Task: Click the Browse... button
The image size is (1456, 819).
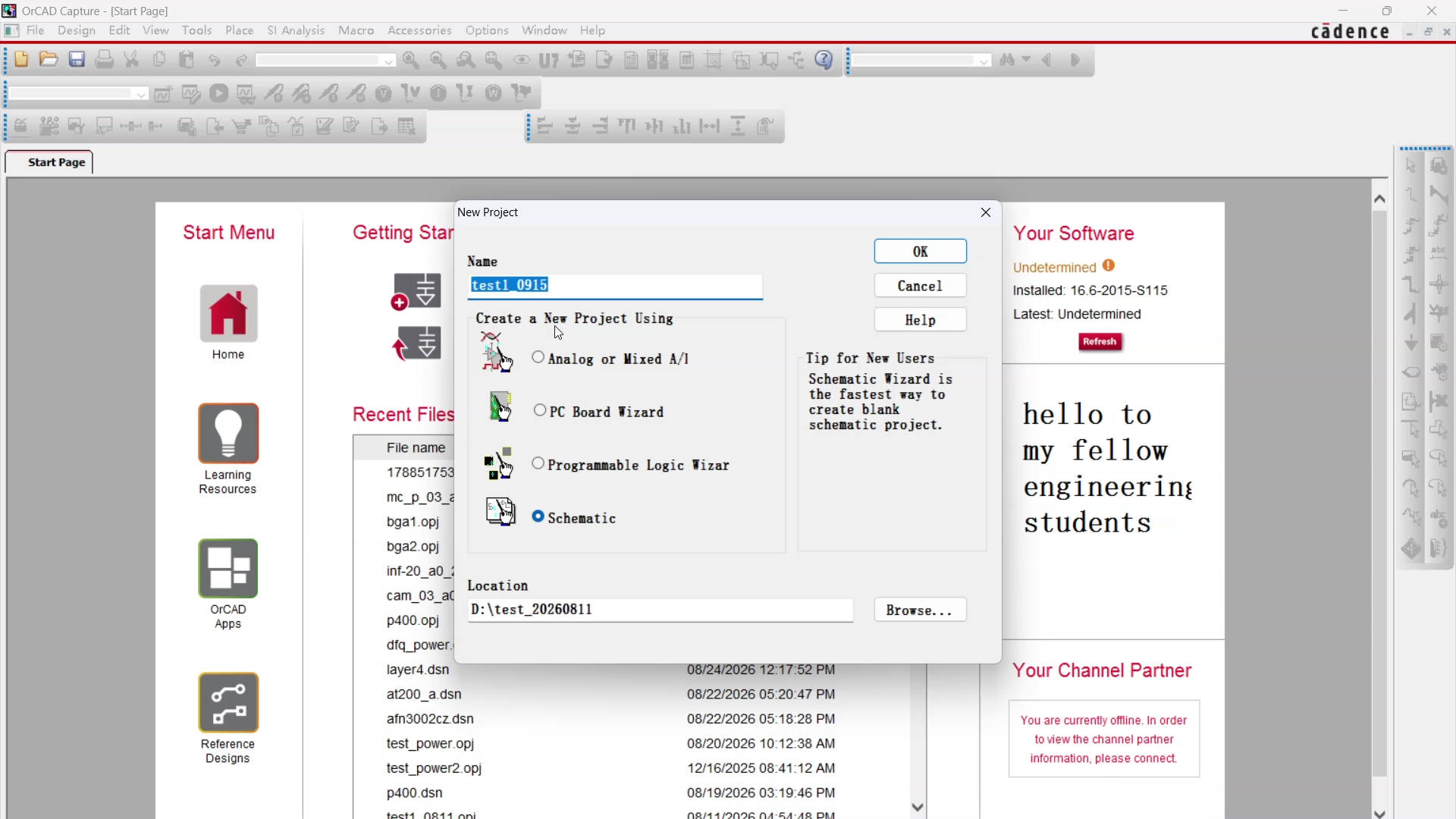Action: point(921,610)
